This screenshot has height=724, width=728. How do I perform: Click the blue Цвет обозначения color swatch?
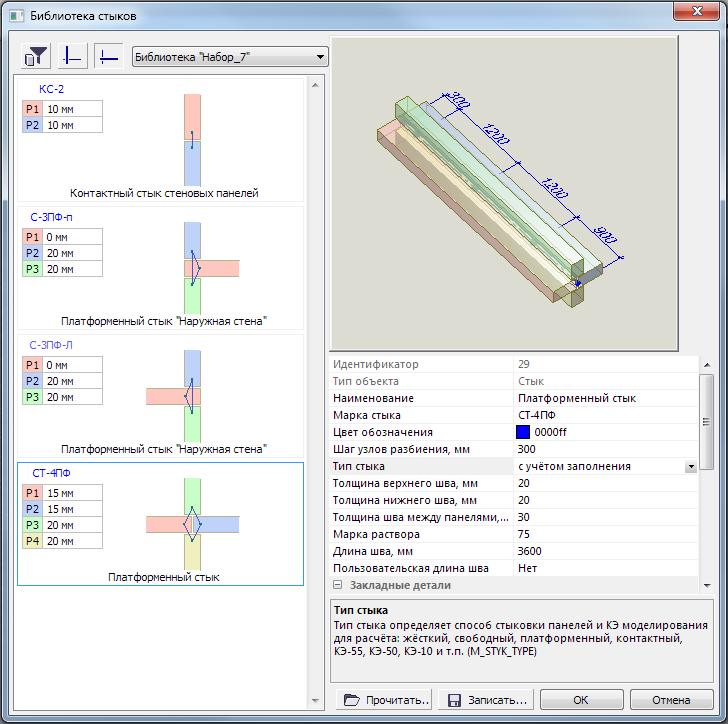pos(523,432)
